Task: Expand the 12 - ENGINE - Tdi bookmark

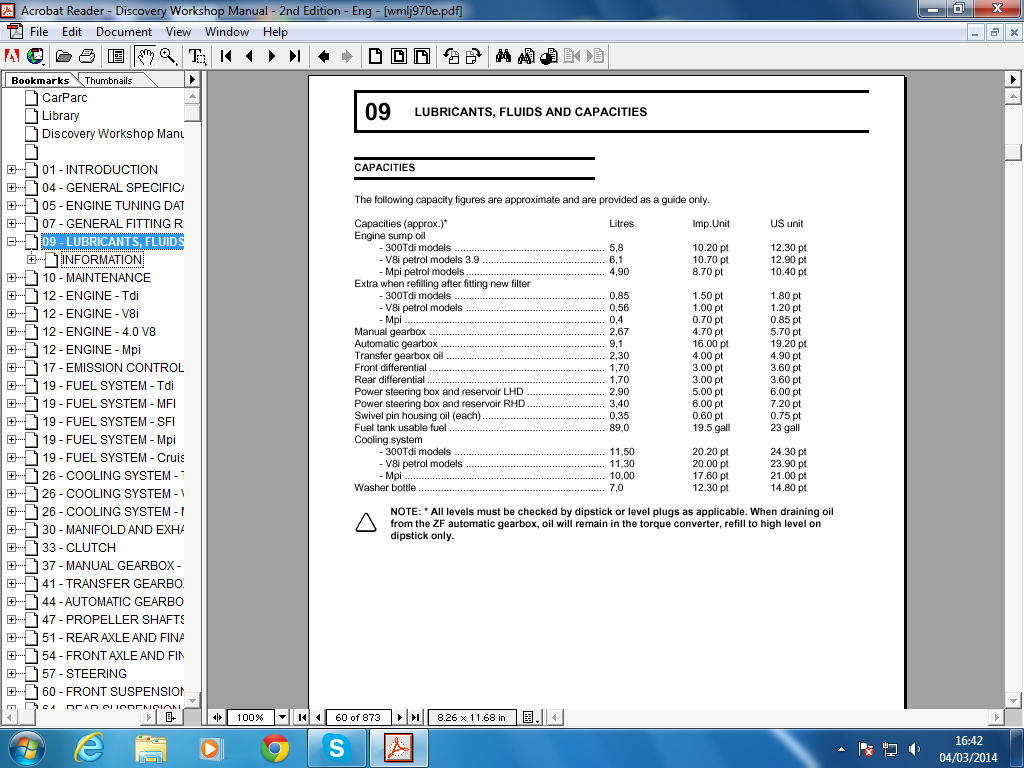Action: [12, 296]
